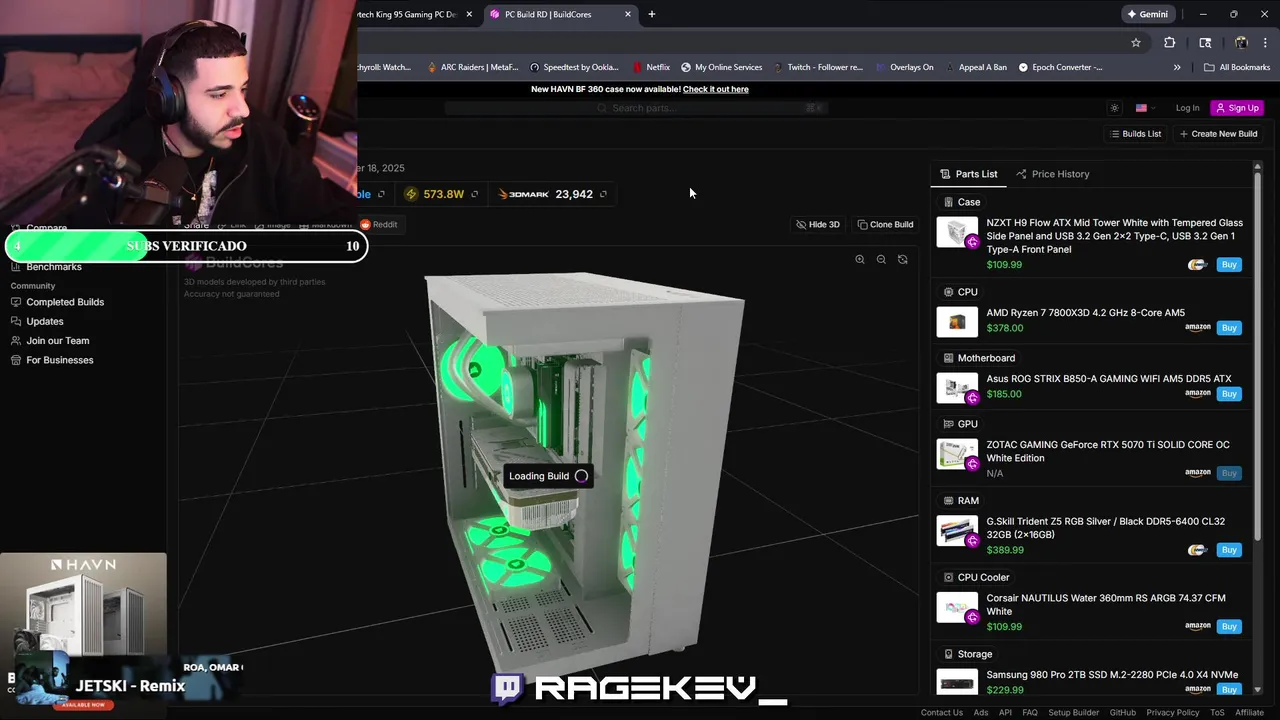Buy the NZXT H9 Flow case
The image size is (1280, 720).
click(x=1229, y=265)
